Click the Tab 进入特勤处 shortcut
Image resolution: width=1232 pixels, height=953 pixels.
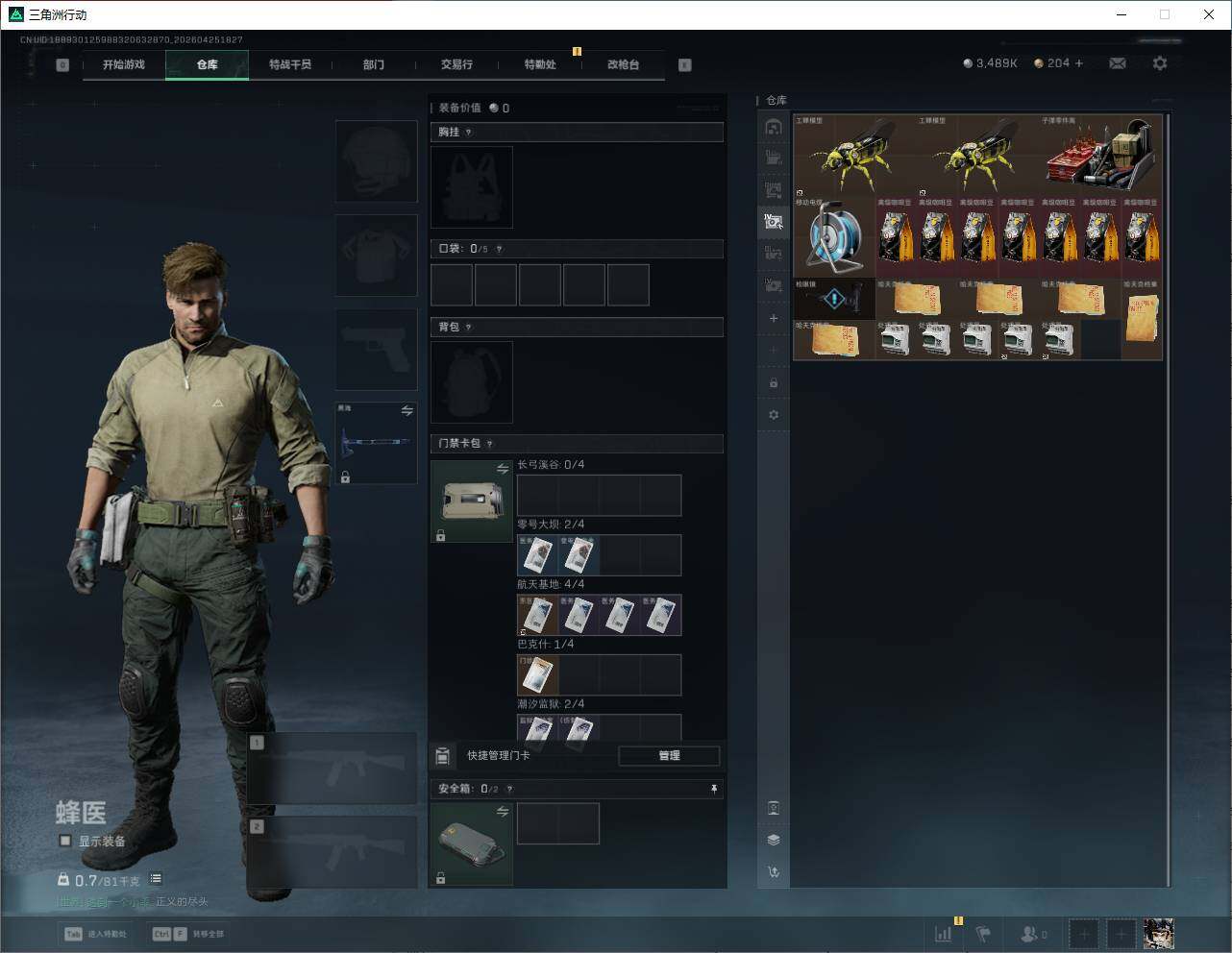click(x=96, y=934)
